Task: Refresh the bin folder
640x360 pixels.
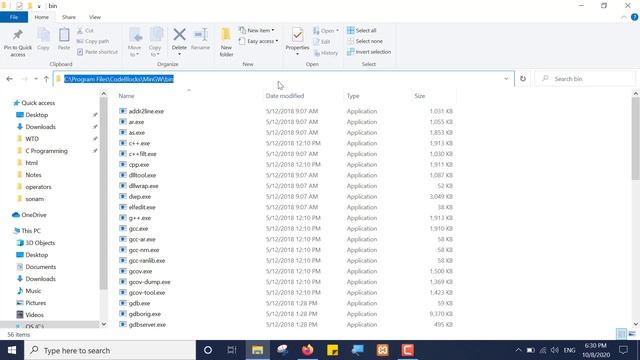Action: point(523,79)
